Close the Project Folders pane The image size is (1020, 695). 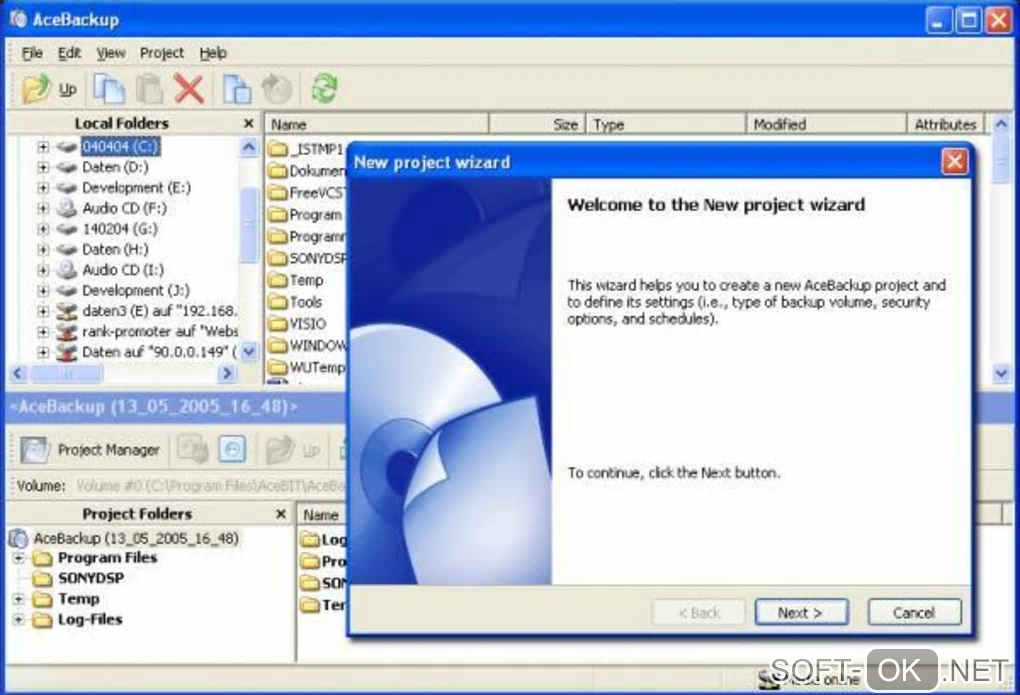point(281,513)
